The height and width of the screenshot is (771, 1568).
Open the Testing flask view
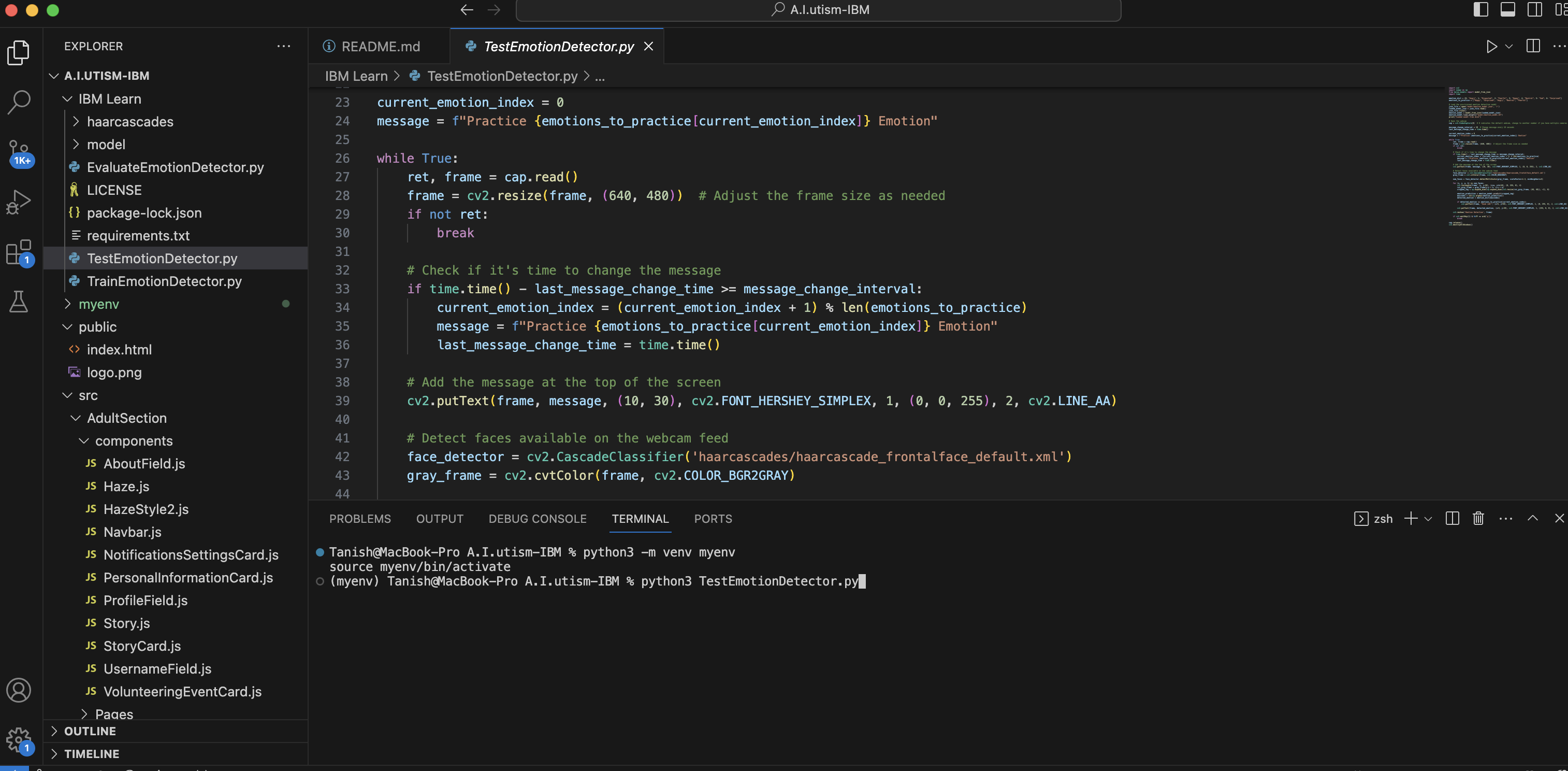click(18, 302)
